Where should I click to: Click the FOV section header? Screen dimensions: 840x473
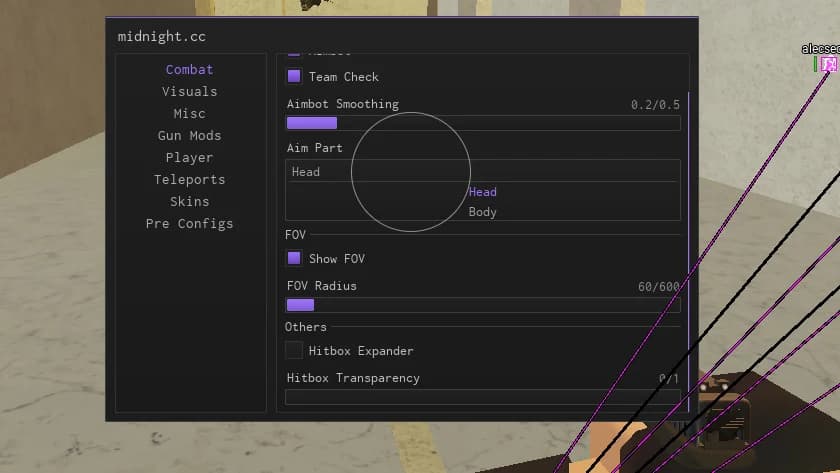tap(295, 235)
